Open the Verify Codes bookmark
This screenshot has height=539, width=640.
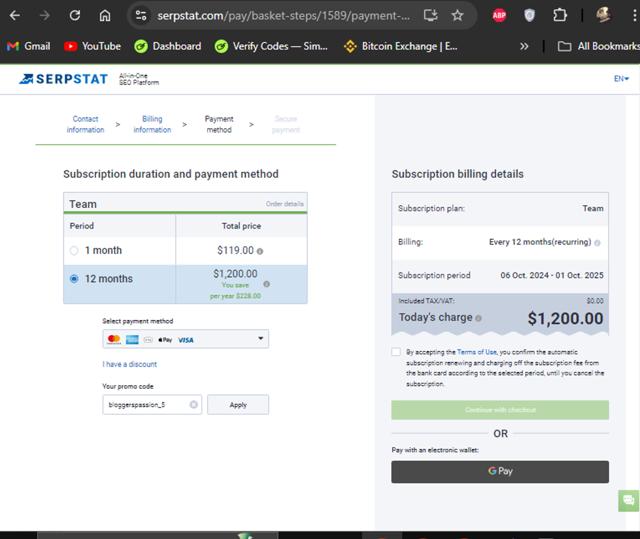coord(271,46)
